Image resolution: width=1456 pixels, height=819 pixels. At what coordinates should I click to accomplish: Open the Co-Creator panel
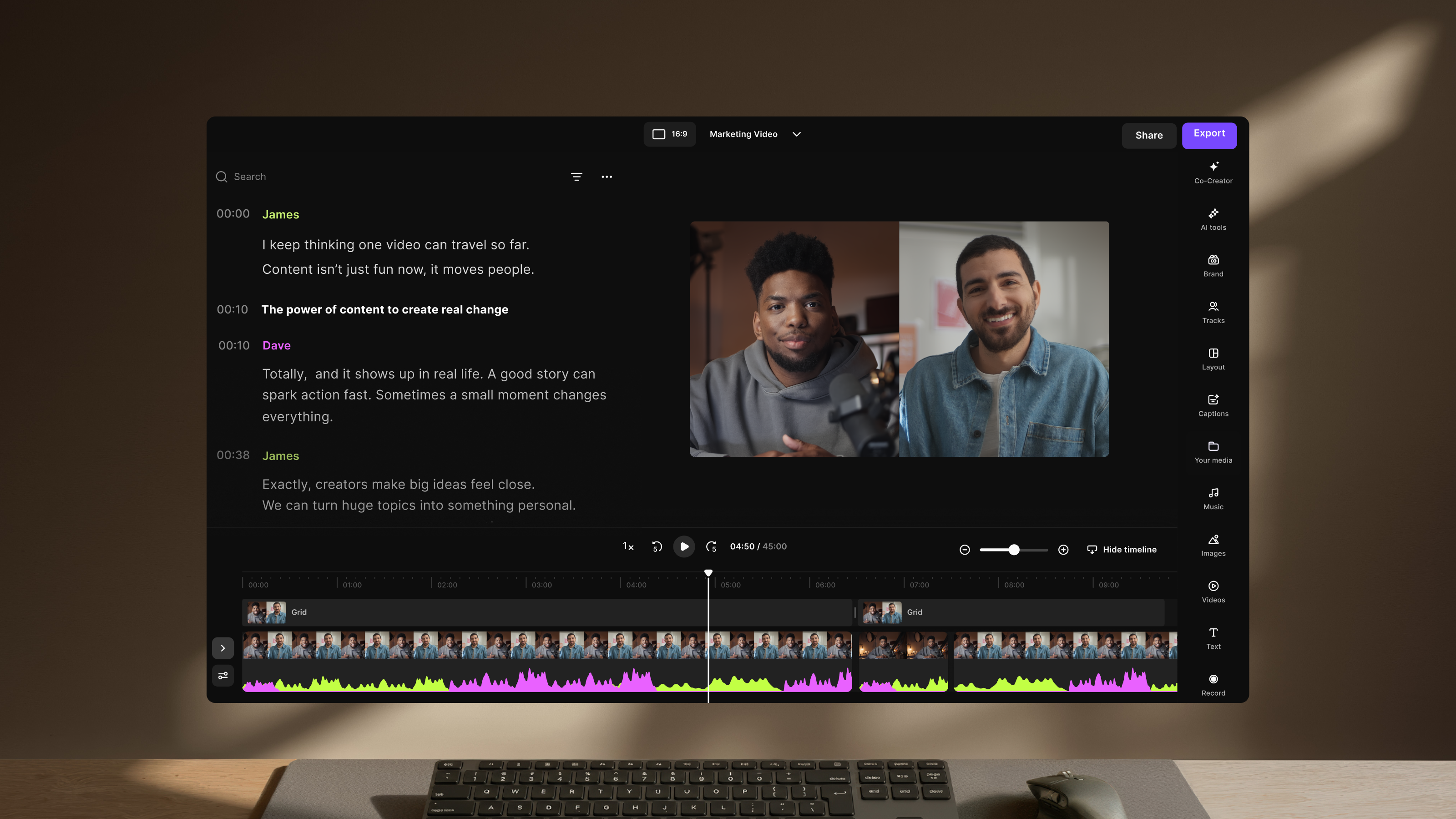pos(1213,172)
